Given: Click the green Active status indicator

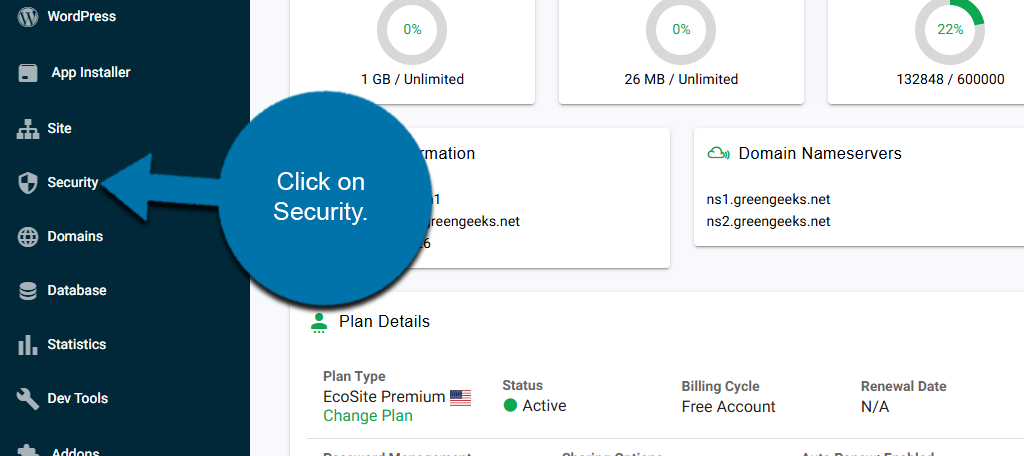Looking at the screenshot, I should coord(510,406).
